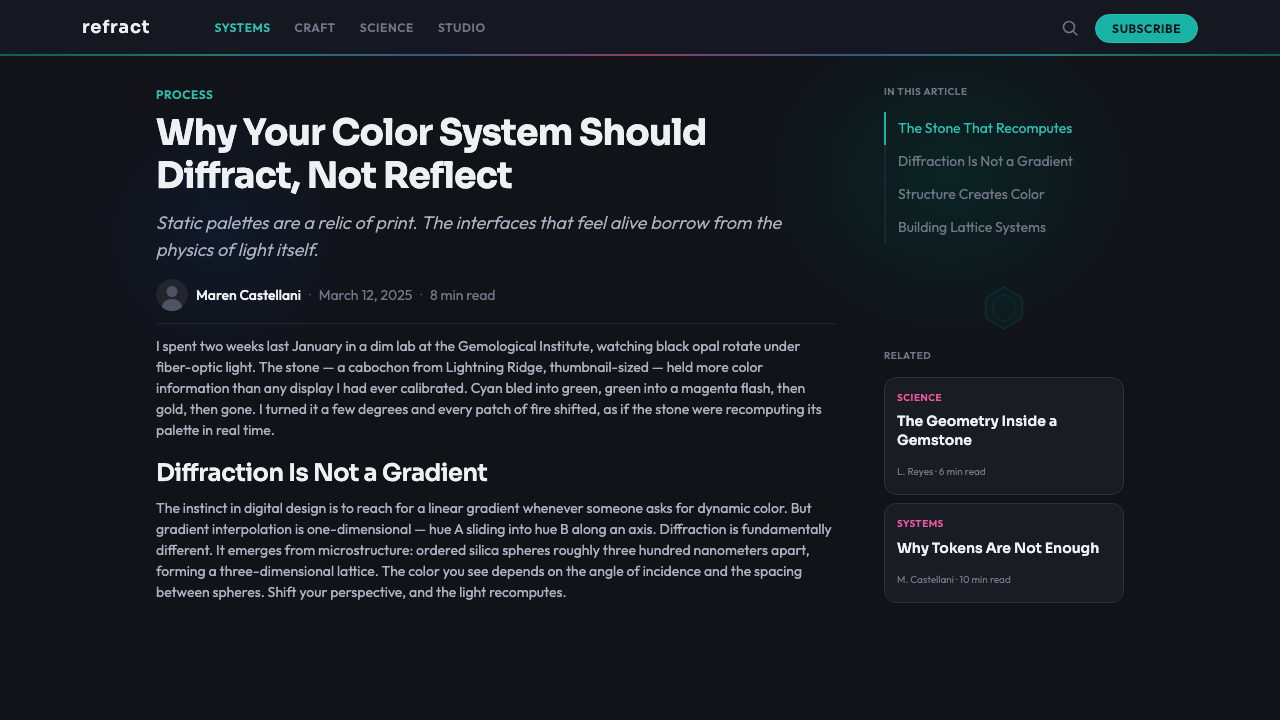Click Maren Castellani's avatar image

[172, 295]
